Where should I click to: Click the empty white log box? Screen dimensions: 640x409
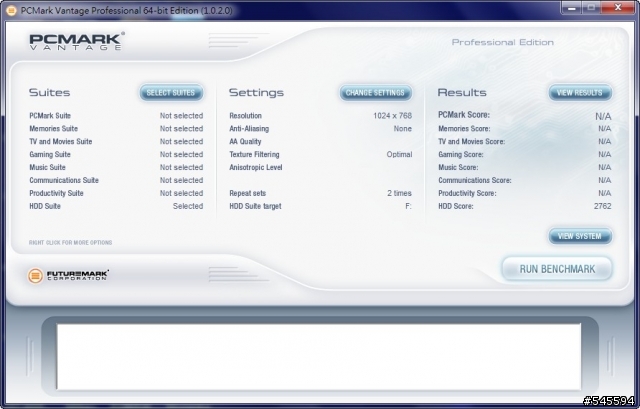pyautogui.click(x=318, y=357)
